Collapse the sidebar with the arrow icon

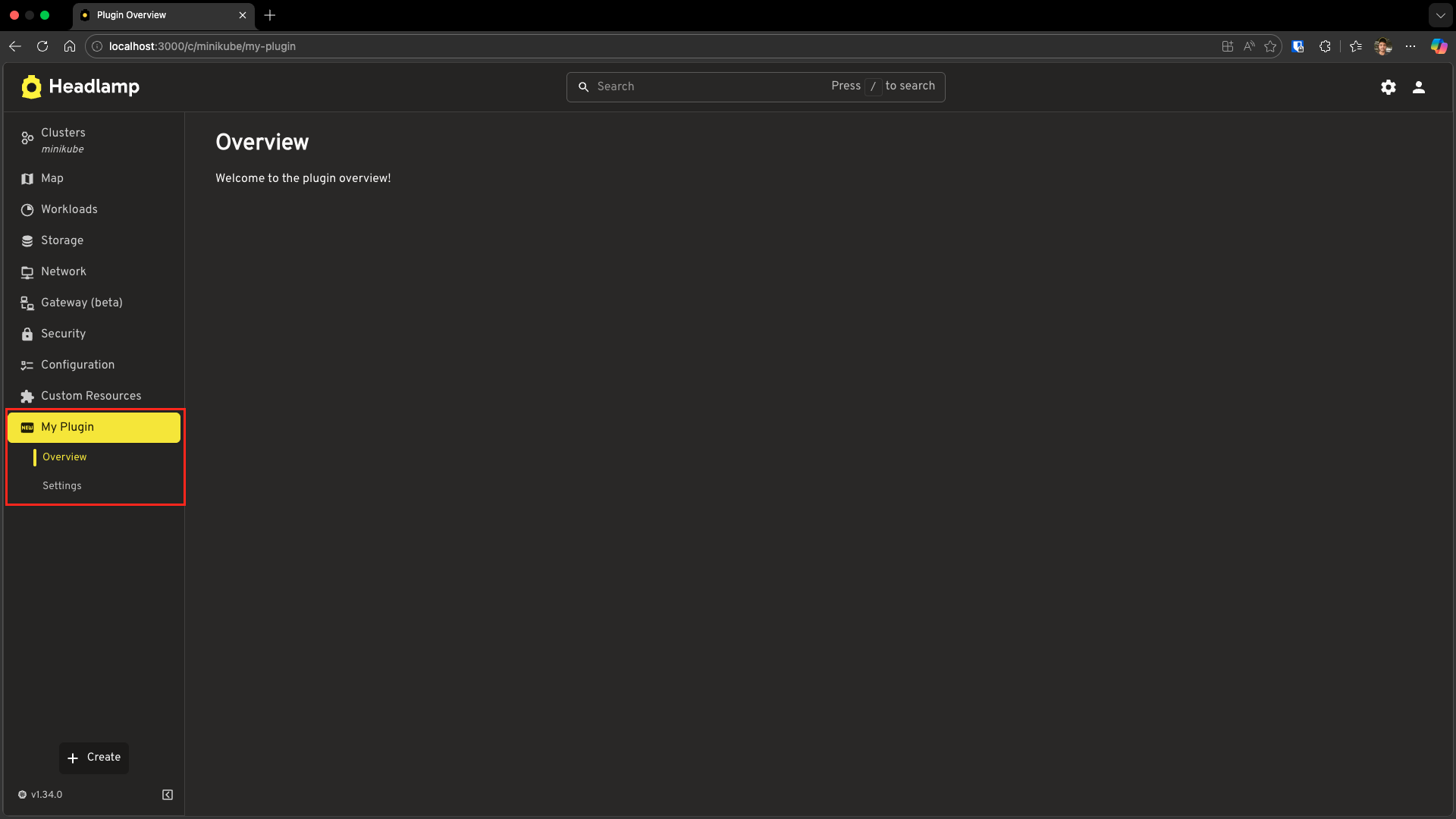[x=167, y=794]
